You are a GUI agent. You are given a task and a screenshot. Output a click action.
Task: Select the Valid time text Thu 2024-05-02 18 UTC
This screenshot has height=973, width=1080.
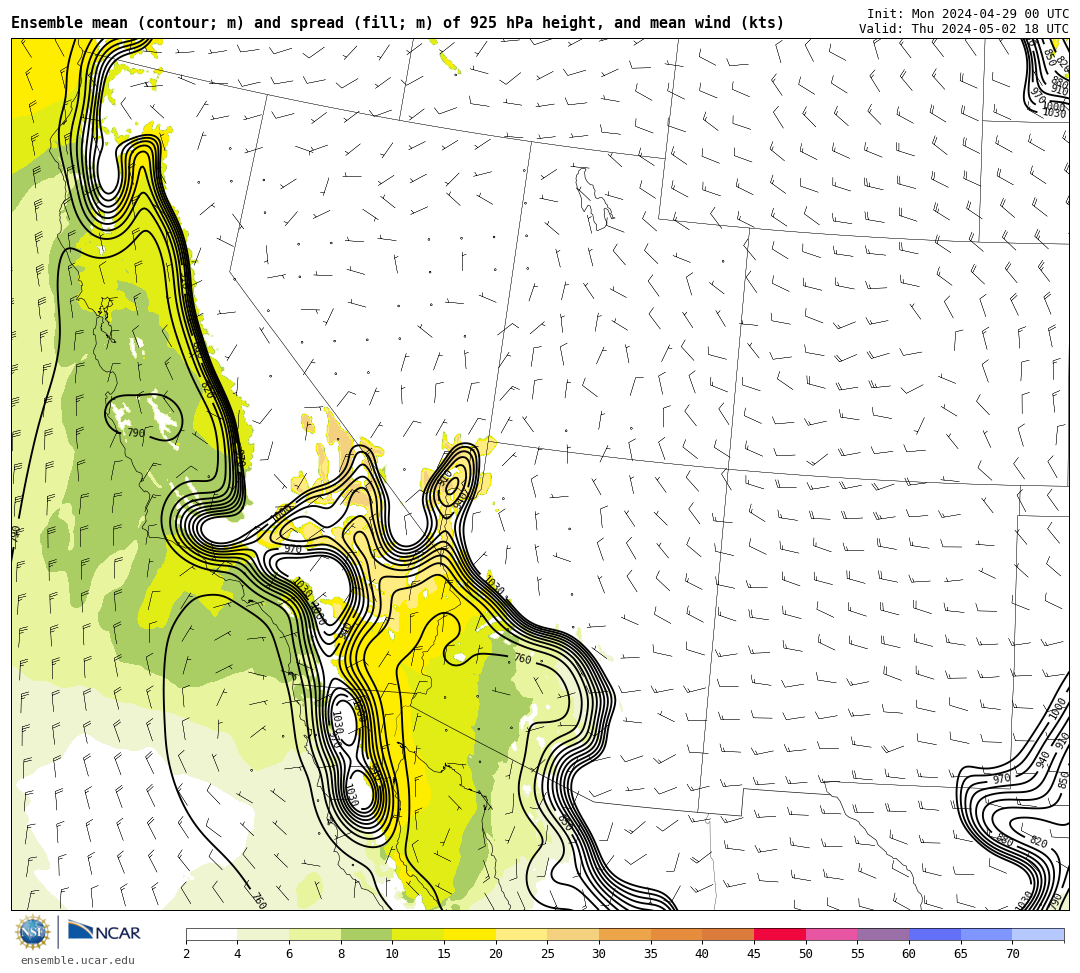964,28
